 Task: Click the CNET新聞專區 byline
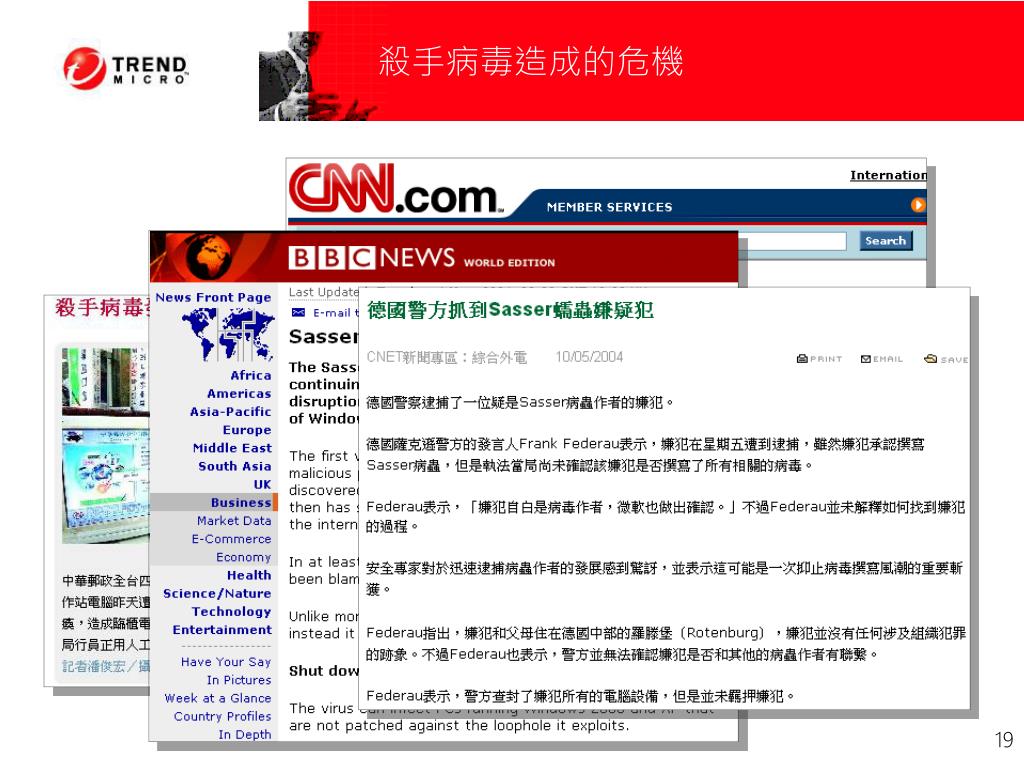(447, 357)
